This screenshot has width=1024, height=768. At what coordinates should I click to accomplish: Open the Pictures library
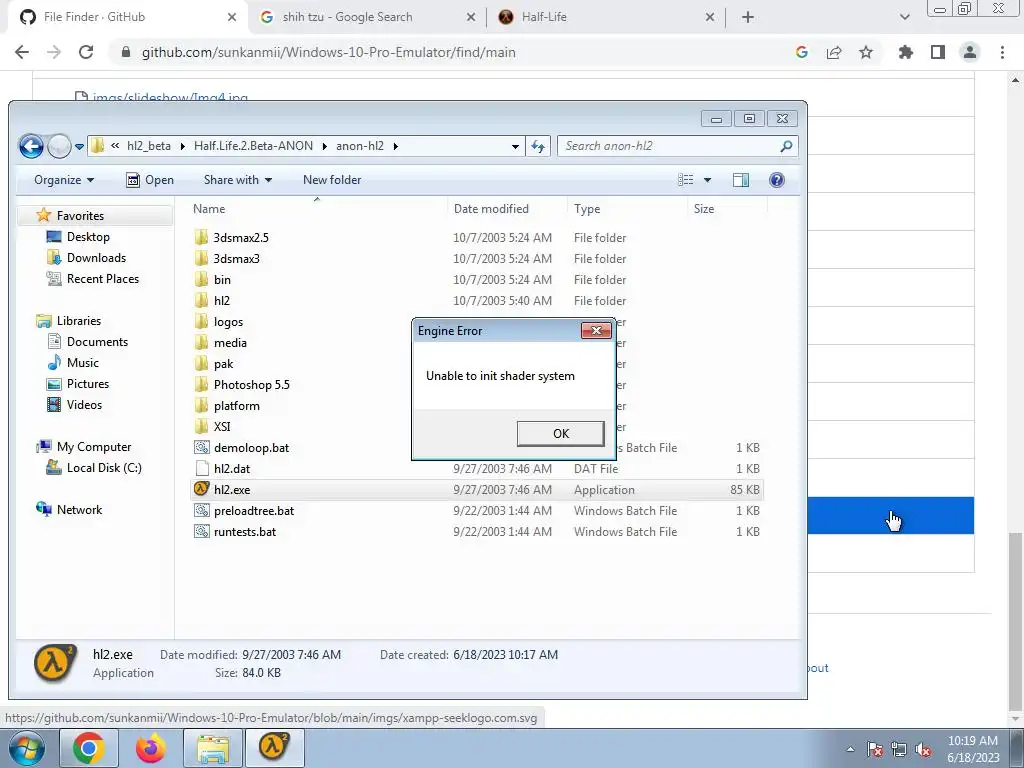point(88,384)
